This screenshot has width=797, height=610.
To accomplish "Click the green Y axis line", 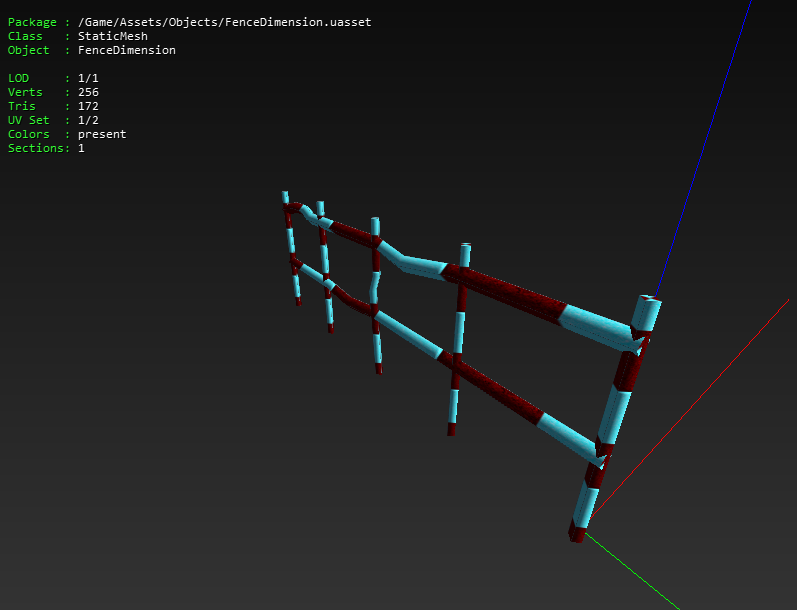I will [633, 571].
